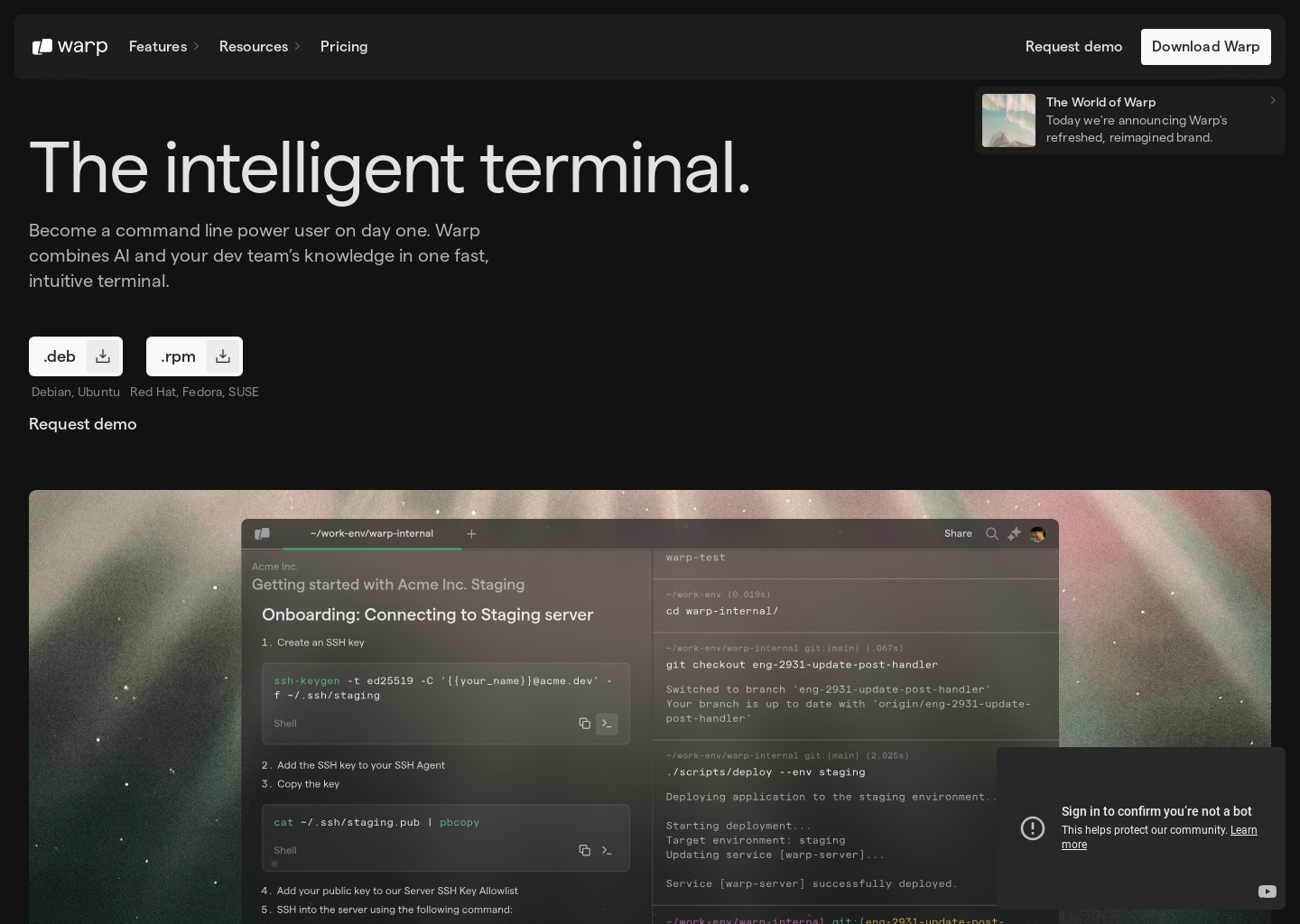Run the ssh-keygen command in terminal

tap(607, 724)
